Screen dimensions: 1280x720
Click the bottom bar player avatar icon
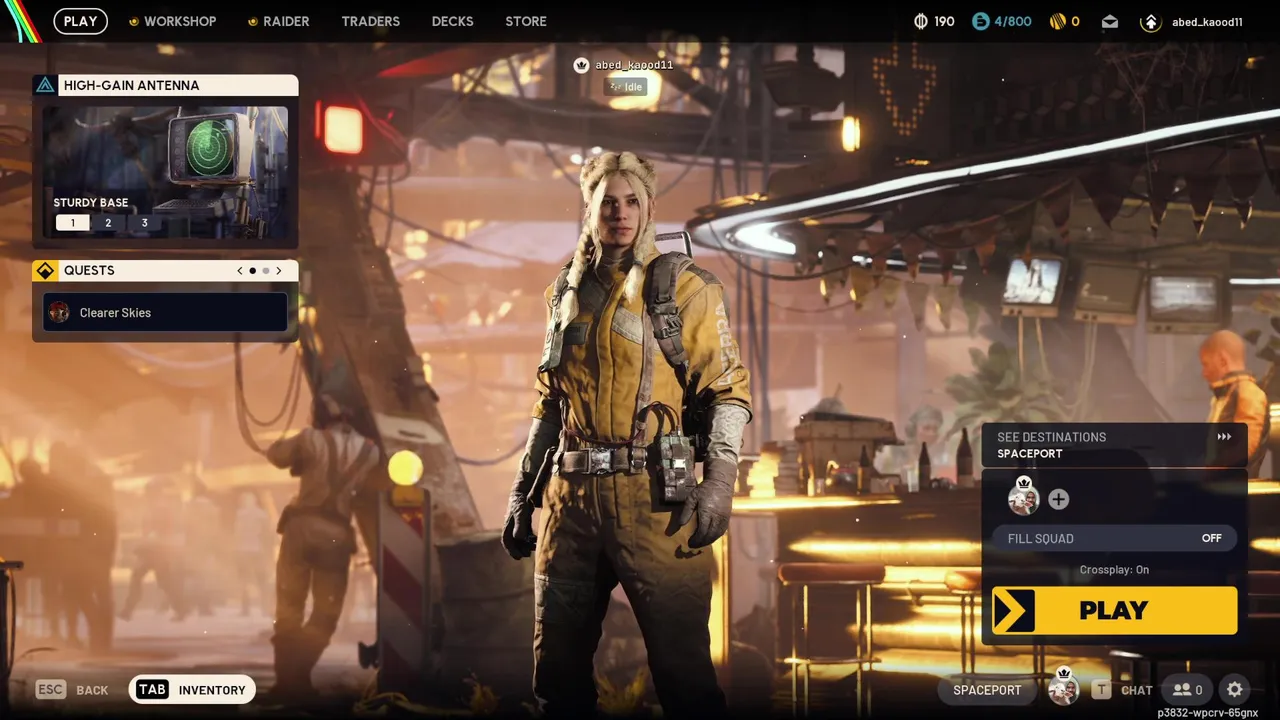[1063, 687]
